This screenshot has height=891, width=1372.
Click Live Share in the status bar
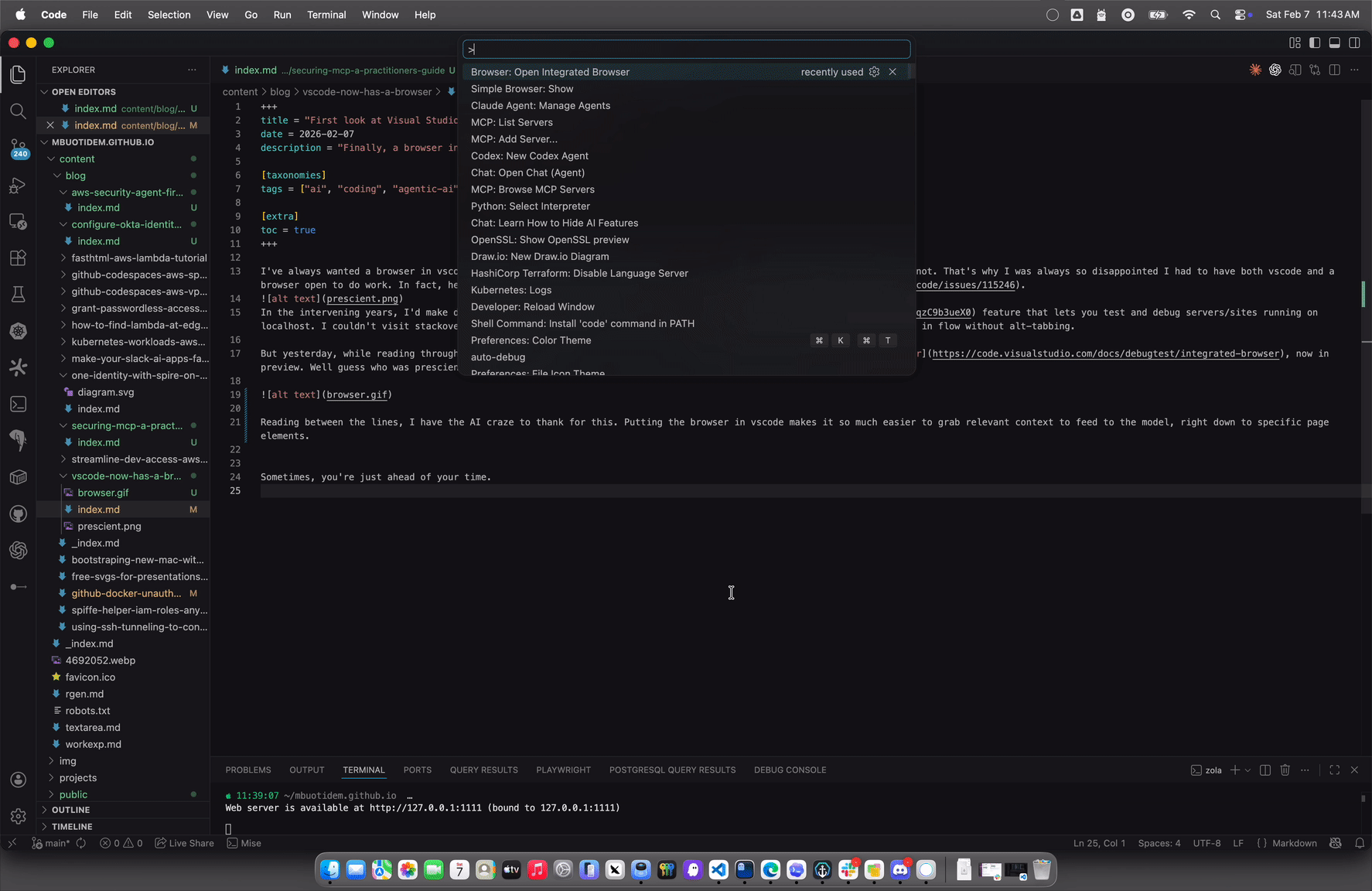[x=185, y=843]
